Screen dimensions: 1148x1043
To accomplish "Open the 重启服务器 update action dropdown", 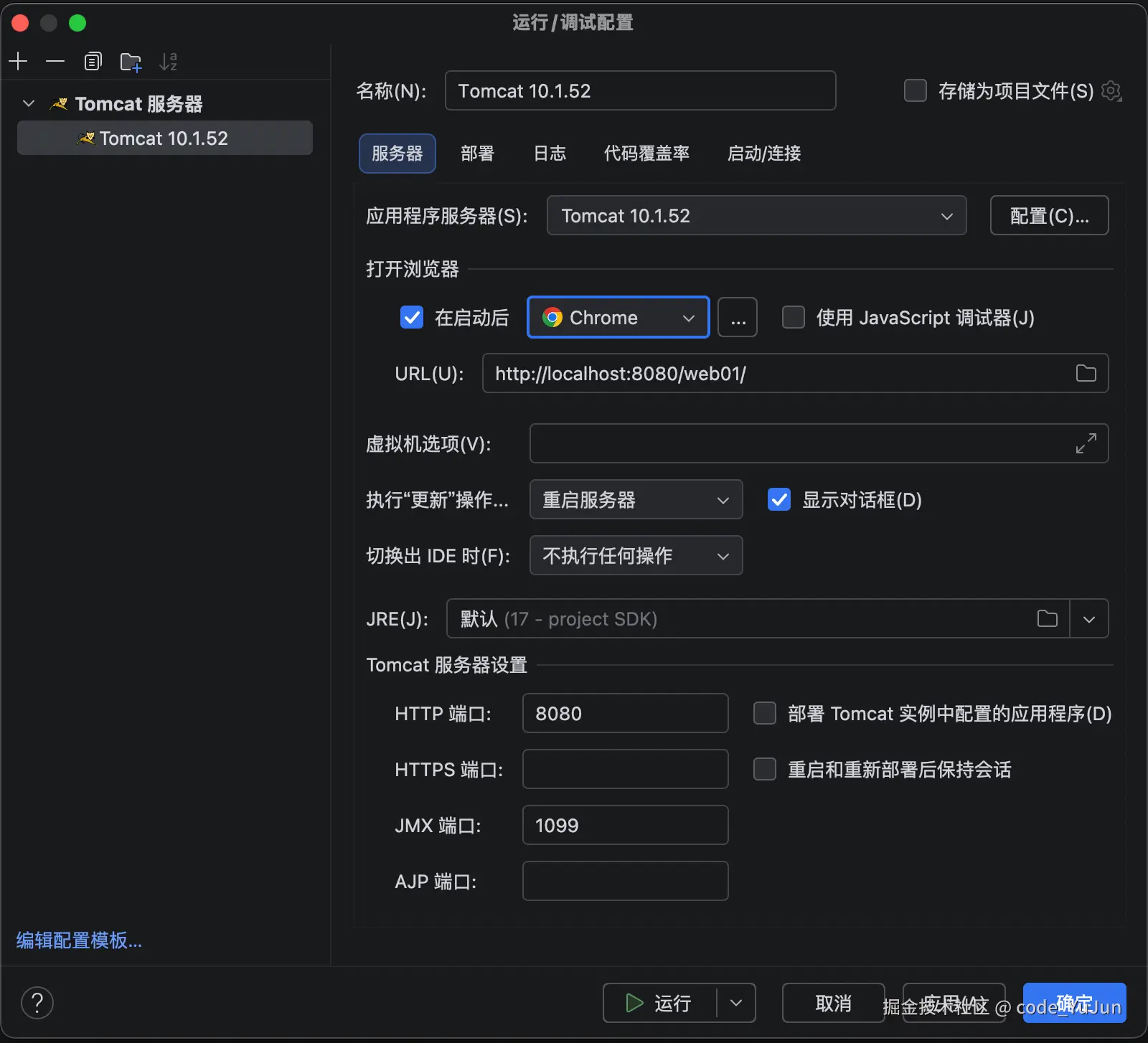I will pos(636,499).
